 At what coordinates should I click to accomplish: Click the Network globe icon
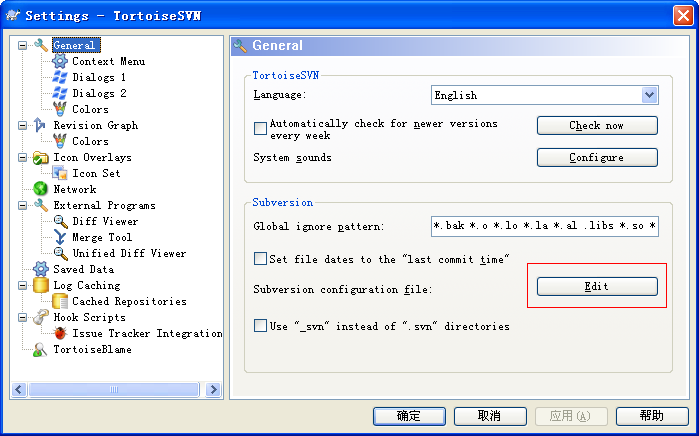pyautogui.click(x=40, y=189)
